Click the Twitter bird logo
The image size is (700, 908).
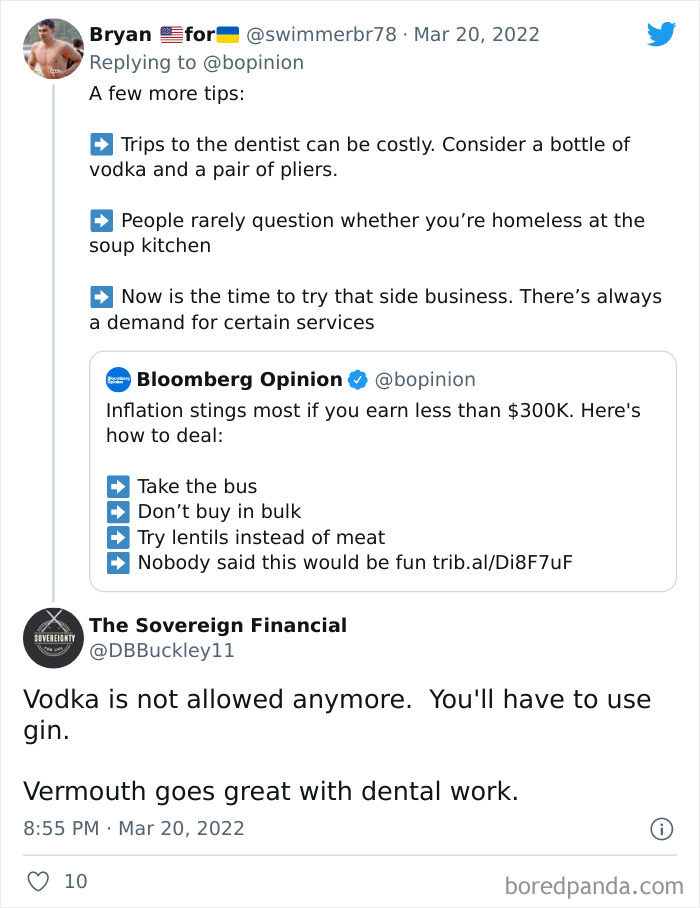(x=662, y=33)
